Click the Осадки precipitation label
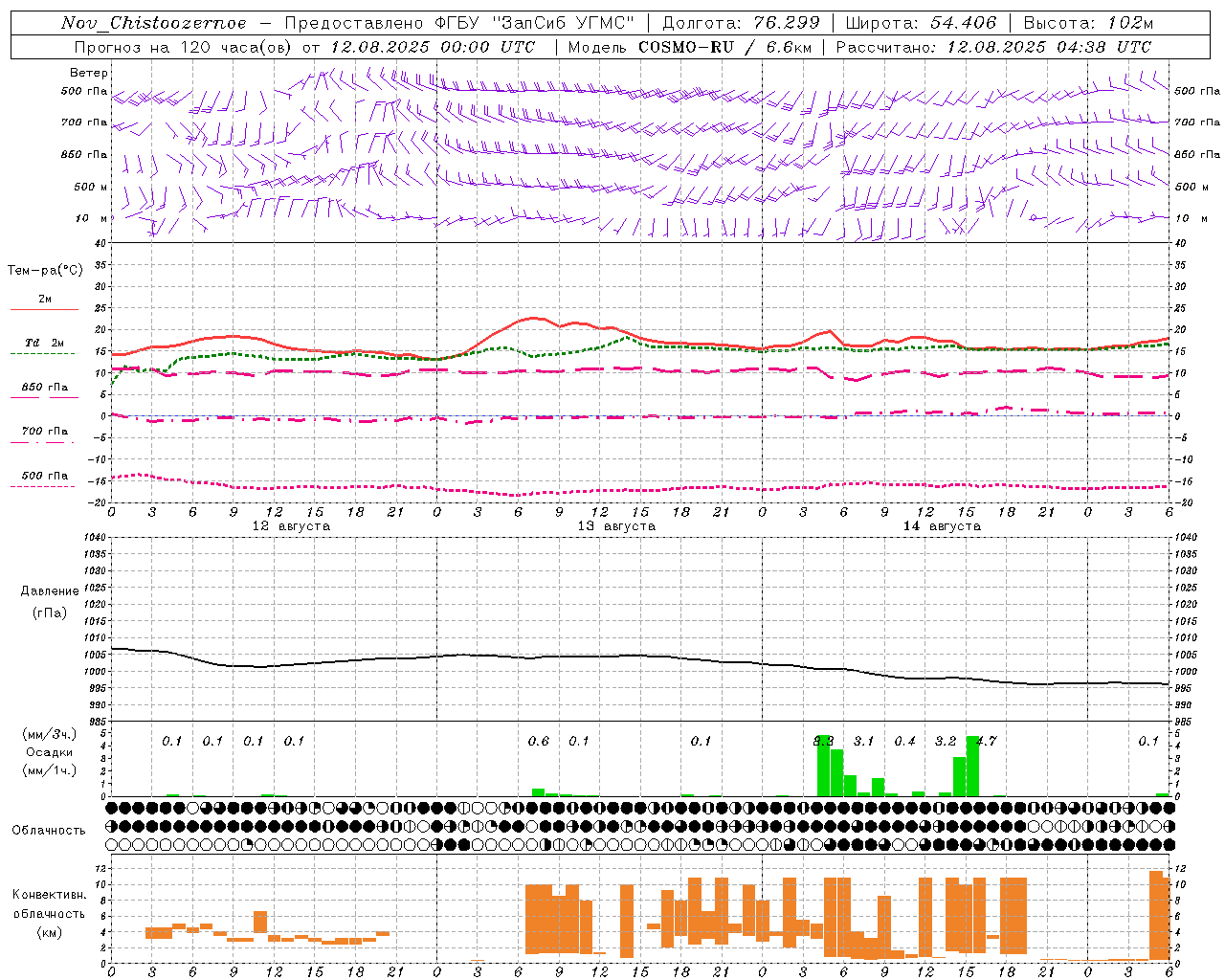 pyautogui.click(x=49, y=752)
